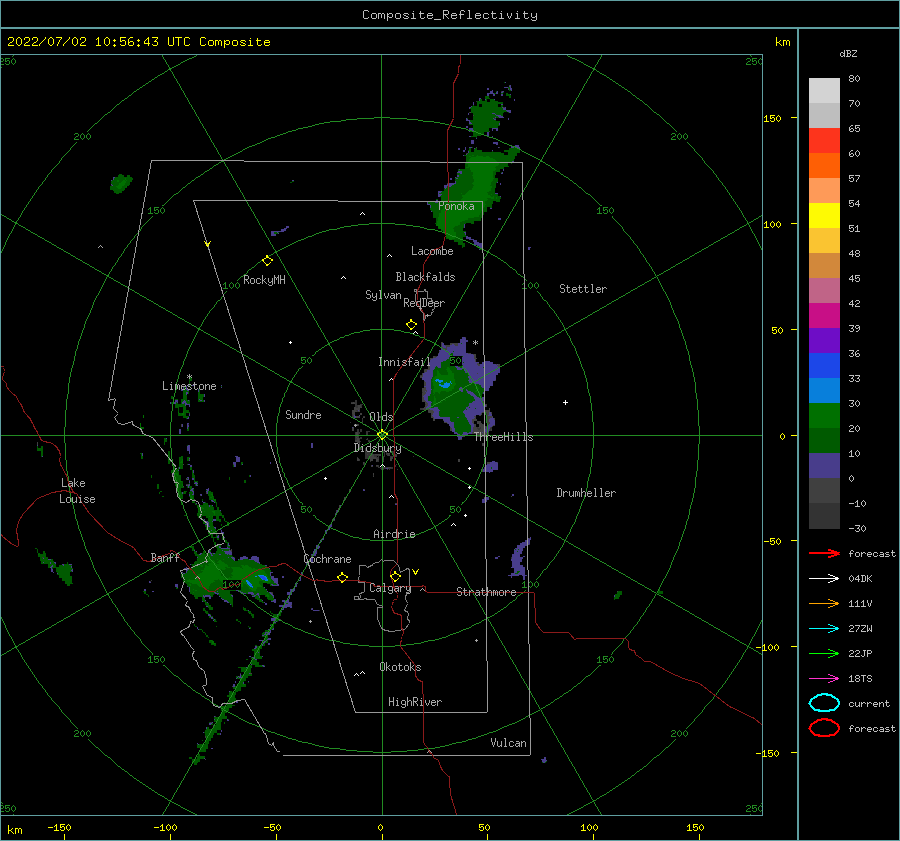Select the magenta 39-42 dBZ color swatch

[824, 316]
